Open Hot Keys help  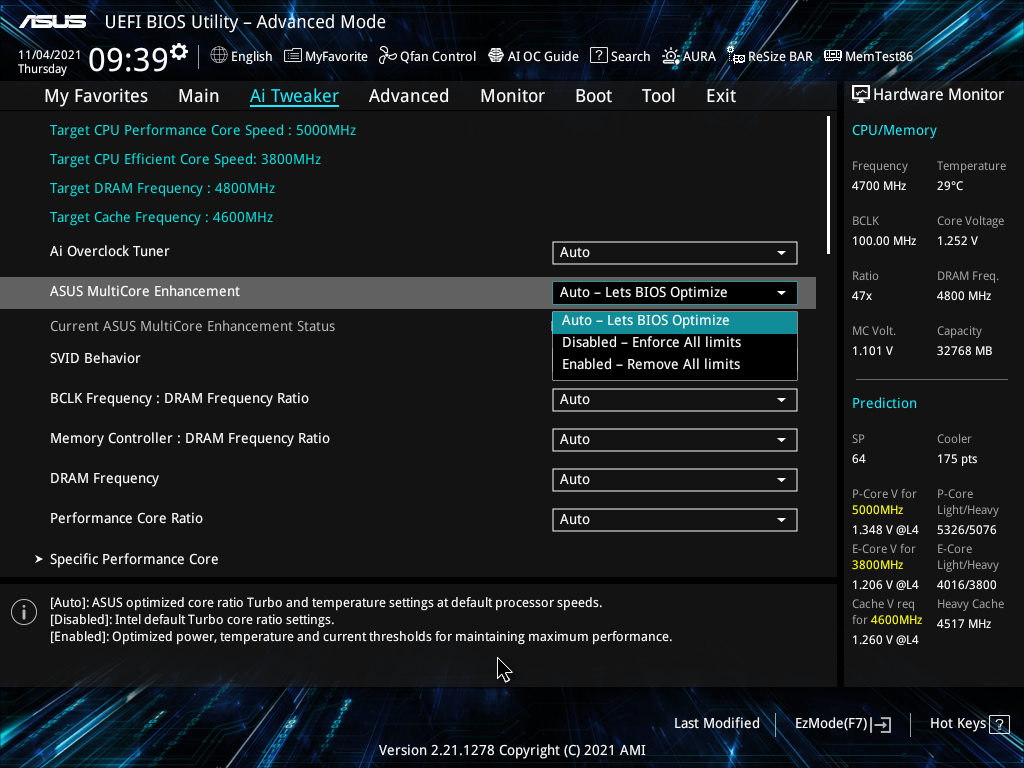tap(969, 724)
